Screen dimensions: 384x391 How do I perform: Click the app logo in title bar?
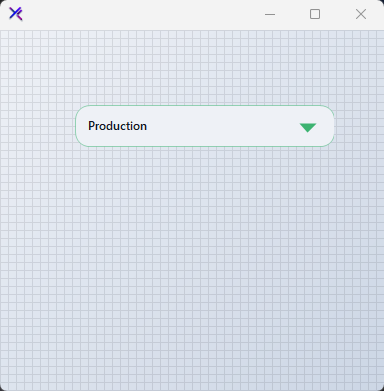point(16,14)
